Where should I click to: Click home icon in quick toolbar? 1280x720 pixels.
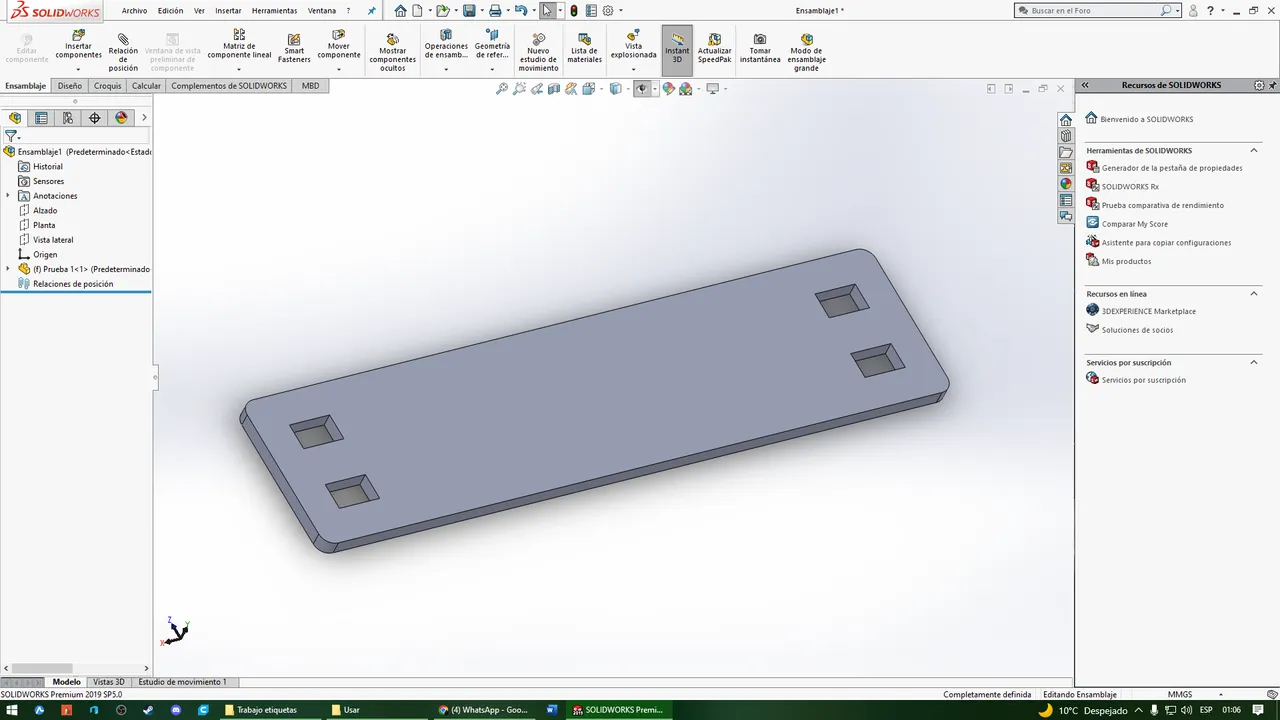point(401,10)
